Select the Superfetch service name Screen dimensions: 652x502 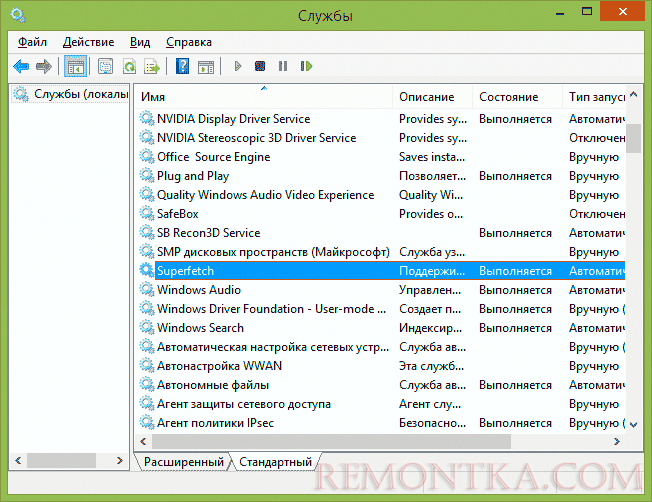pyautogui.click(x=185, y=271)
